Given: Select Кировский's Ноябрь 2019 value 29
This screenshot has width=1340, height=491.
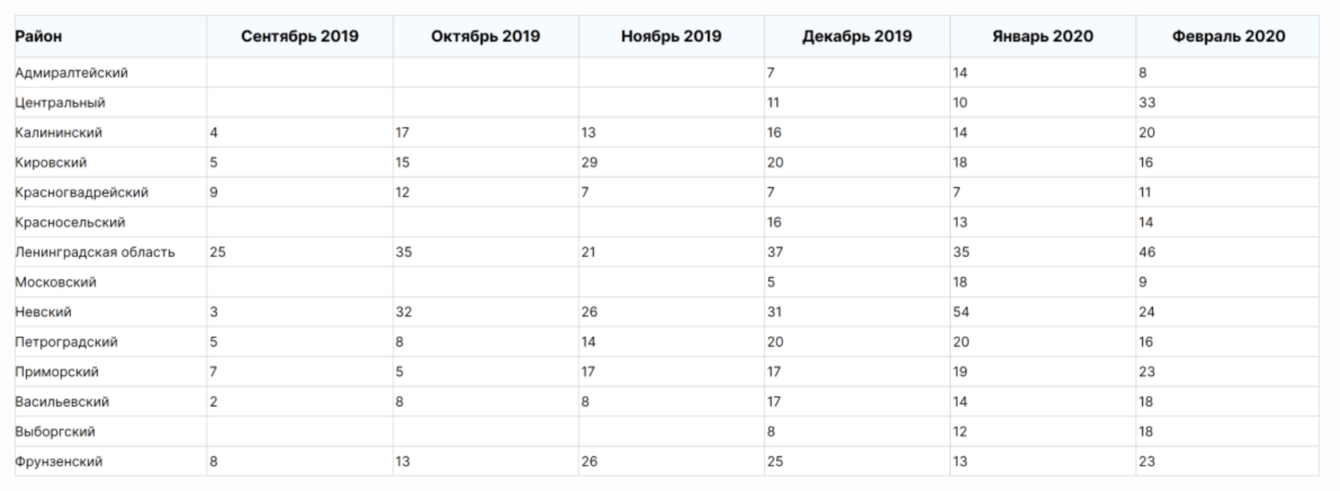Looking at the screenshot, I should tap(588, 162).
